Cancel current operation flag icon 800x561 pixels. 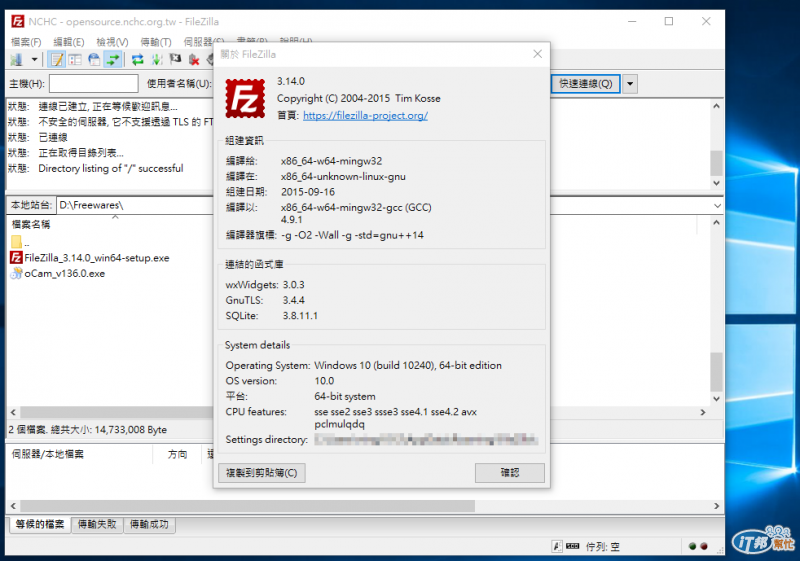coord(176,60)
